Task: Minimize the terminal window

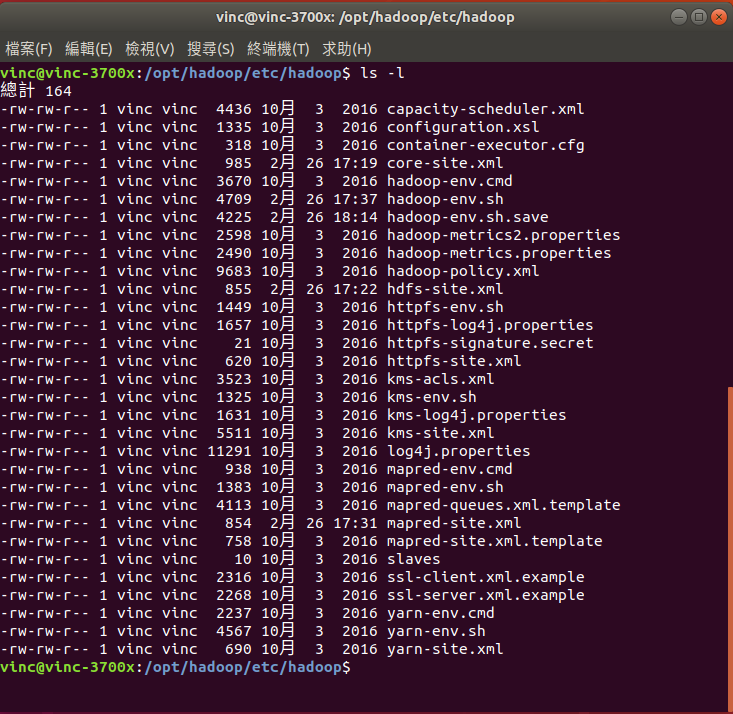Action: 679,16
